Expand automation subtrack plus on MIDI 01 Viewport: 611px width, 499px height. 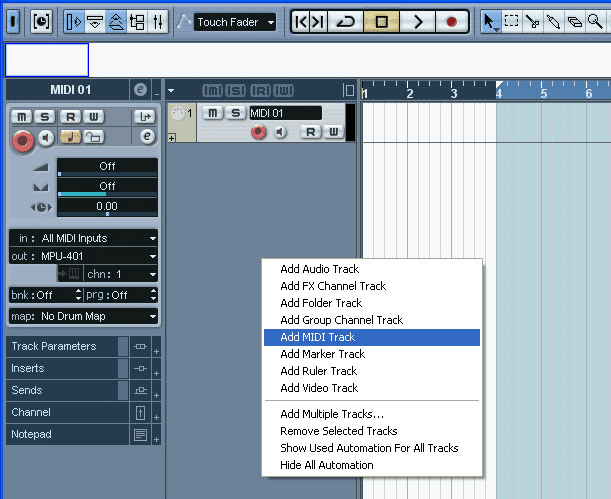point(171,138)
